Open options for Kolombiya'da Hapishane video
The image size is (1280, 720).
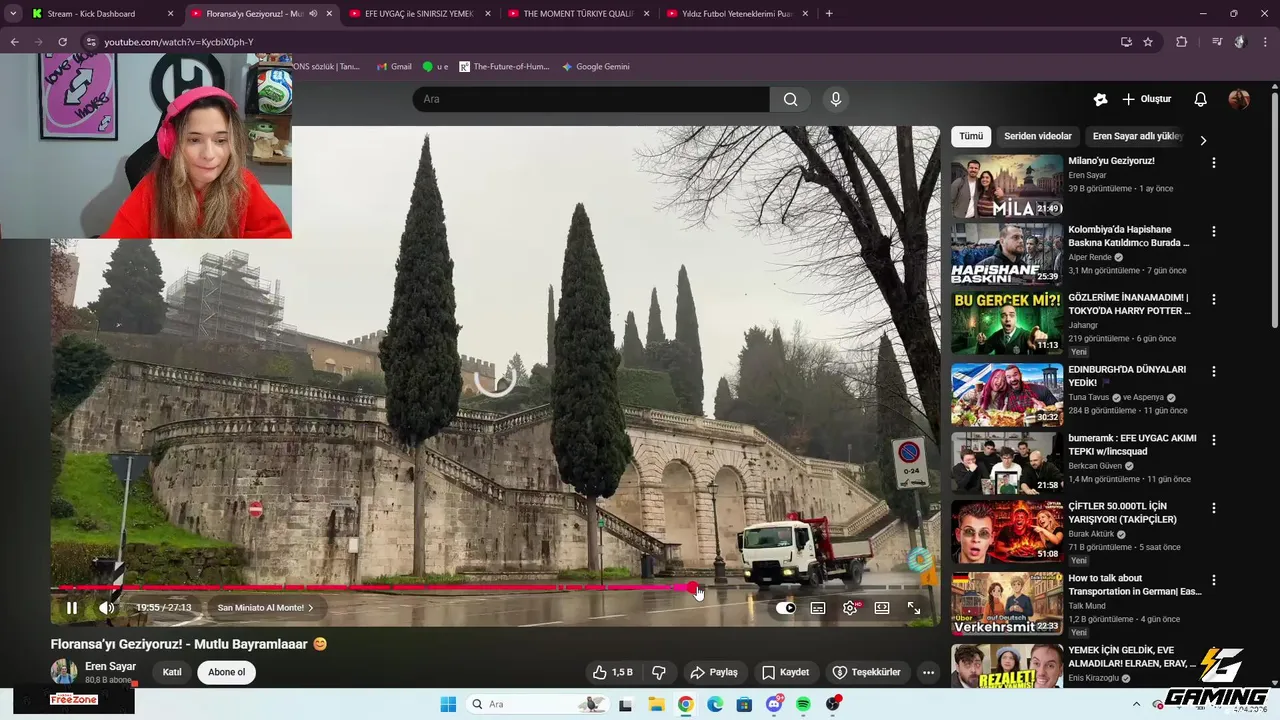[x=1214, y=231]
